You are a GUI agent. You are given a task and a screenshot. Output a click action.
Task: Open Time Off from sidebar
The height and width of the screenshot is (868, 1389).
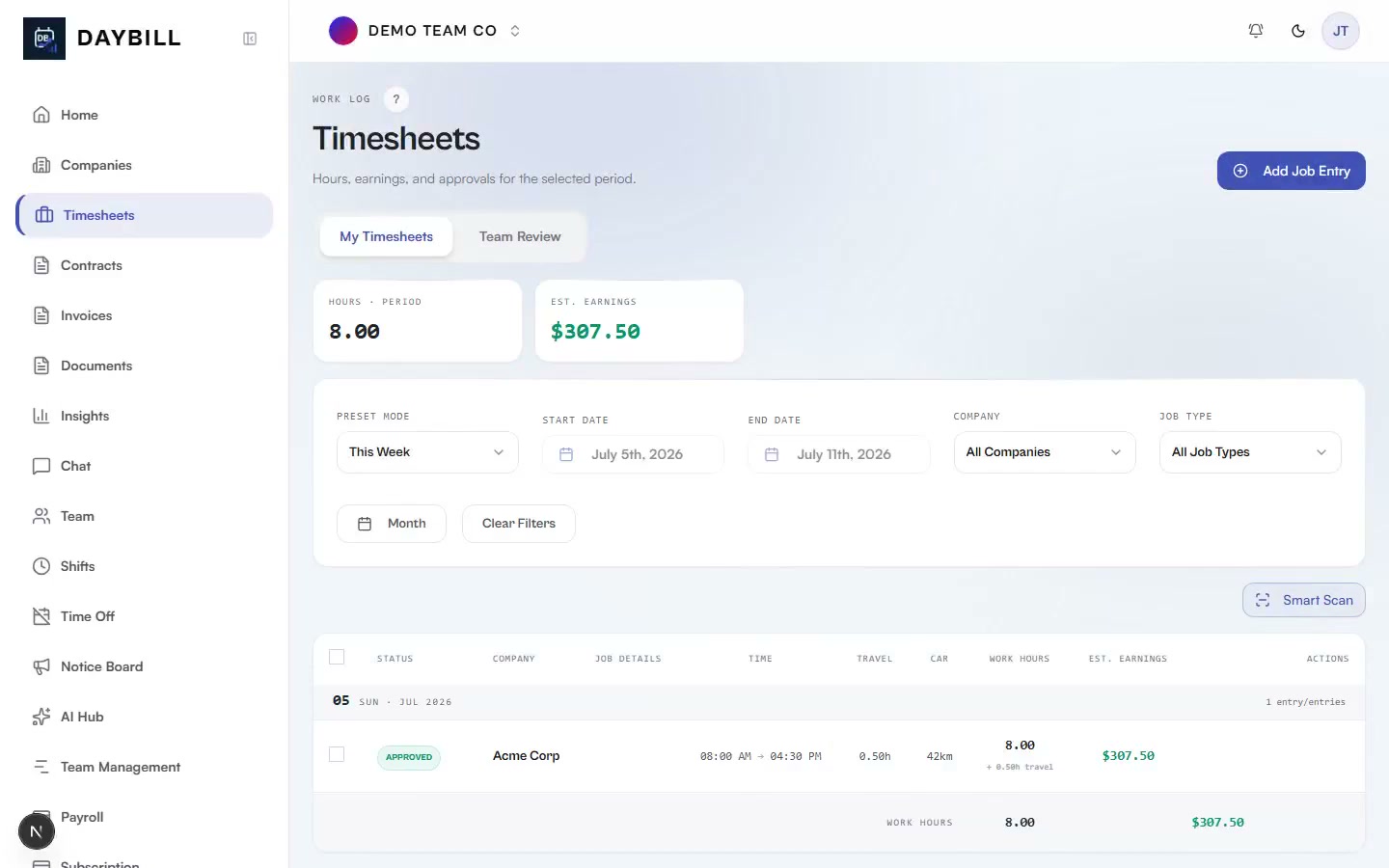click(145, 616)
